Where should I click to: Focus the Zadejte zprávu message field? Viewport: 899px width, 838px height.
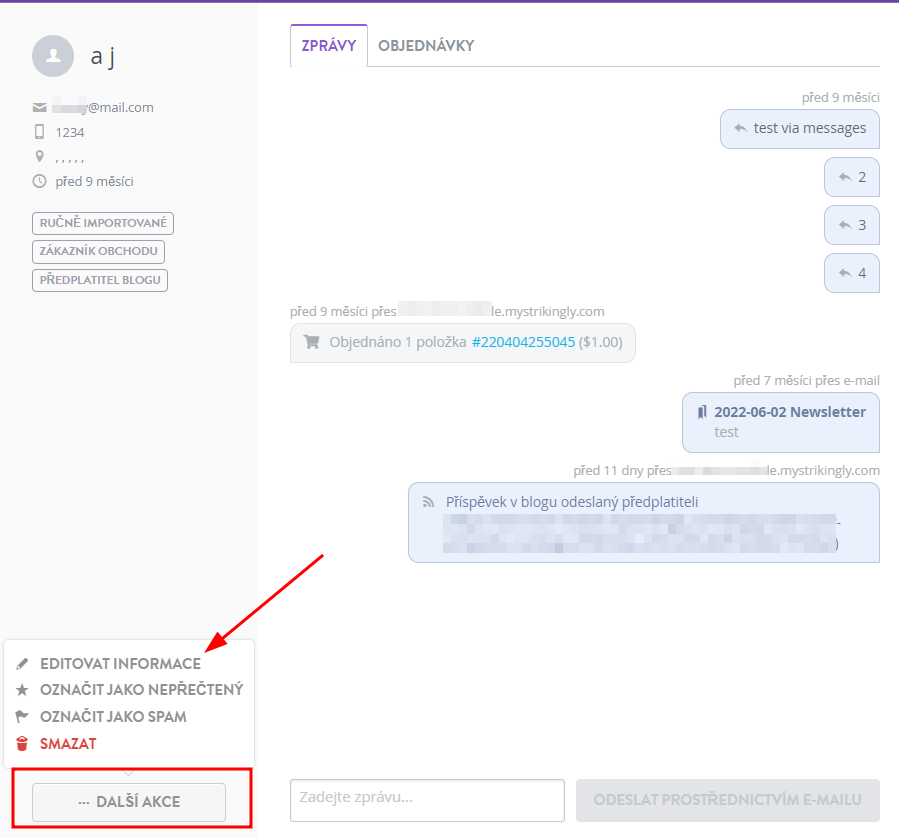(427, 800)
